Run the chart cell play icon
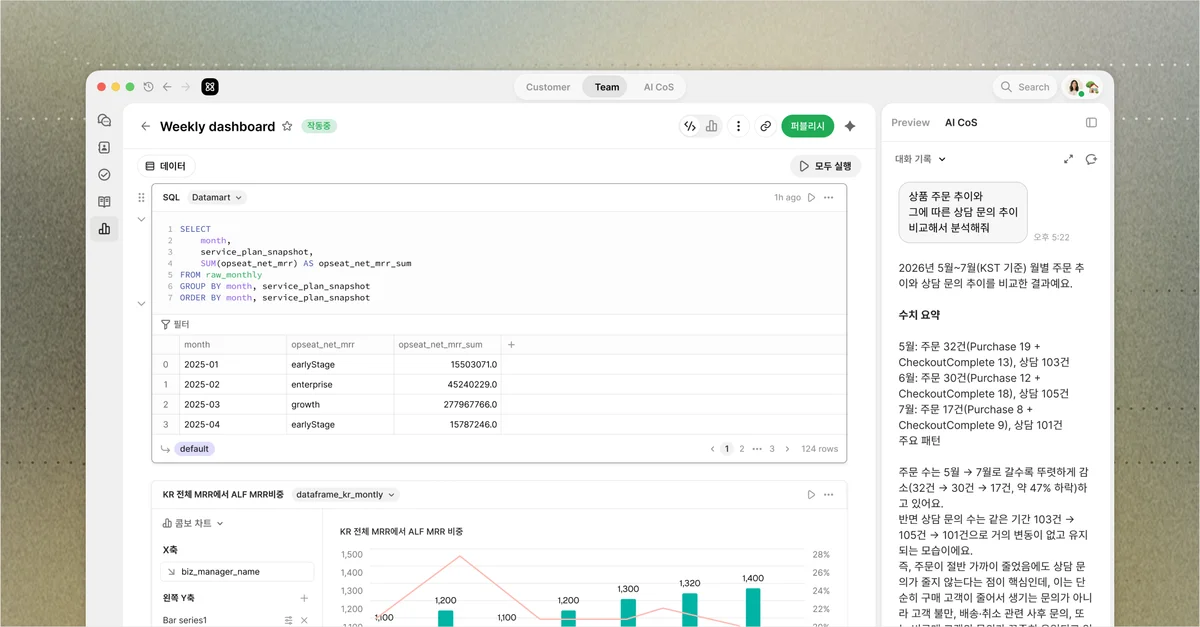 point(811,494)
